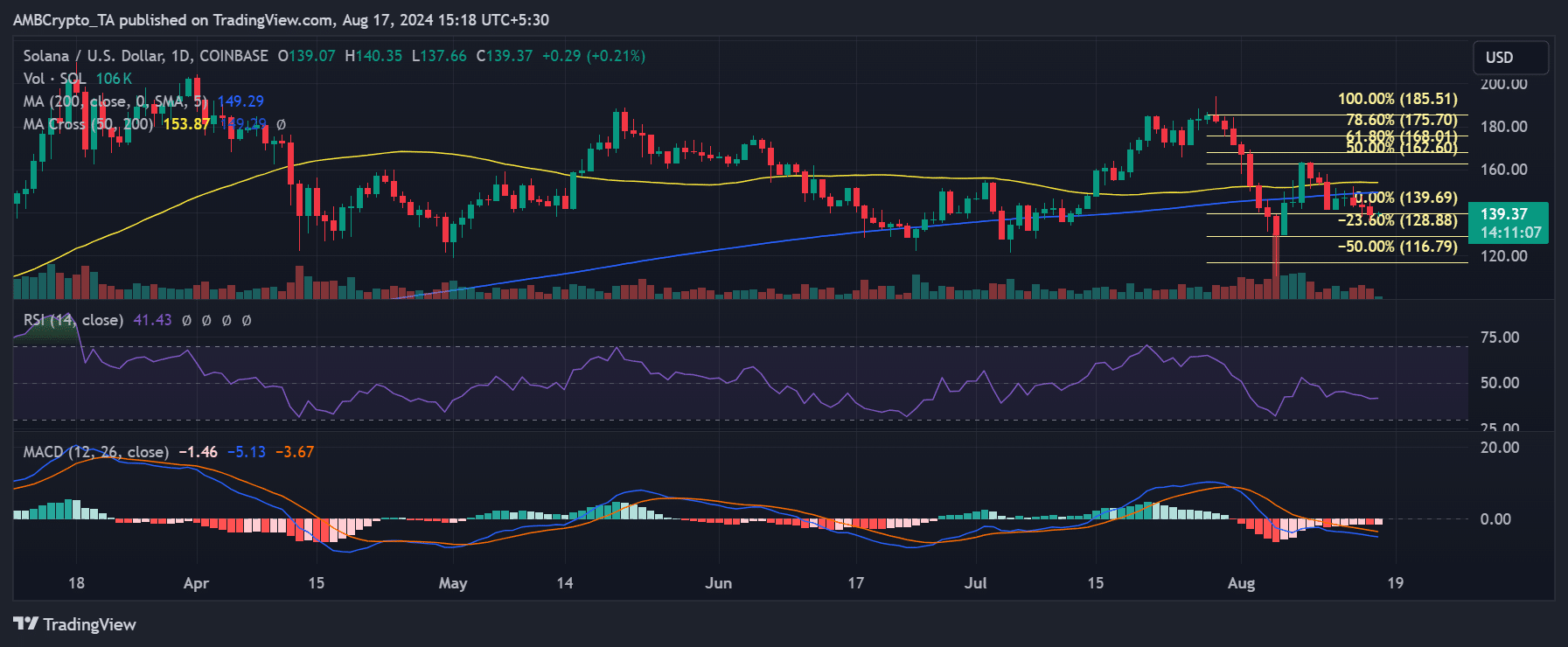Click the 'Apr' label on time axis
Viewport: 1568px width, 647px height.
tap(197, 583)
